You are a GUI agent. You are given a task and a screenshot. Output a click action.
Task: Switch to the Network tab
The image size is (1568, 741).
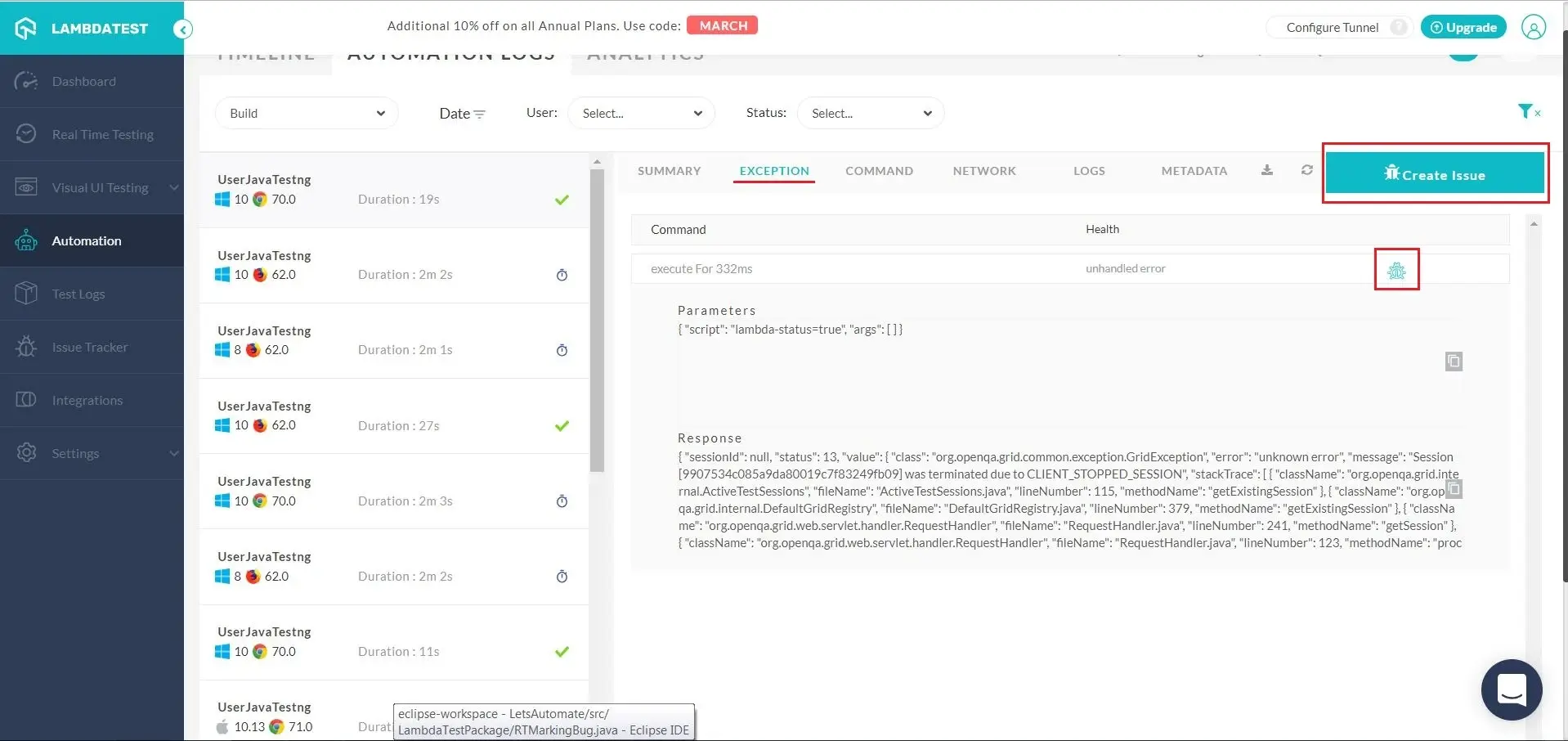(x=983, y=171)
